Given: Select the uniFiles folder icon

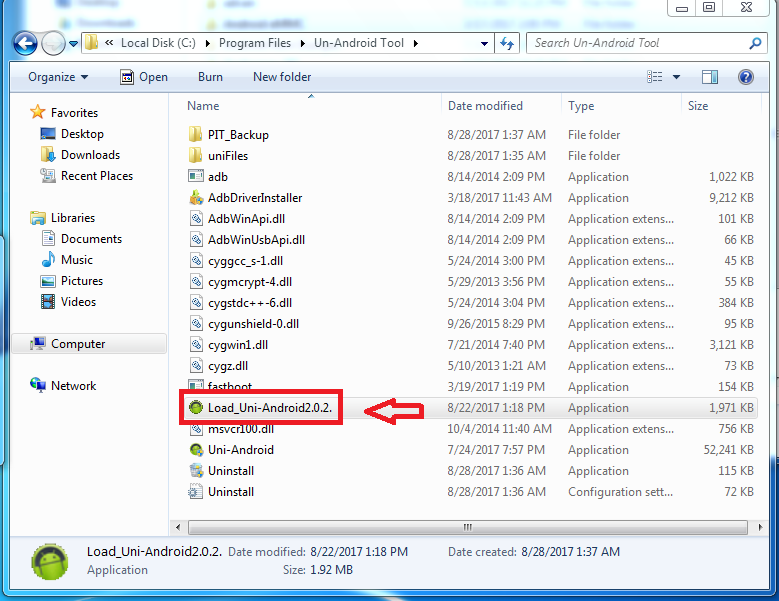Looking at the screenshot, I should click(x=196, y=155).
